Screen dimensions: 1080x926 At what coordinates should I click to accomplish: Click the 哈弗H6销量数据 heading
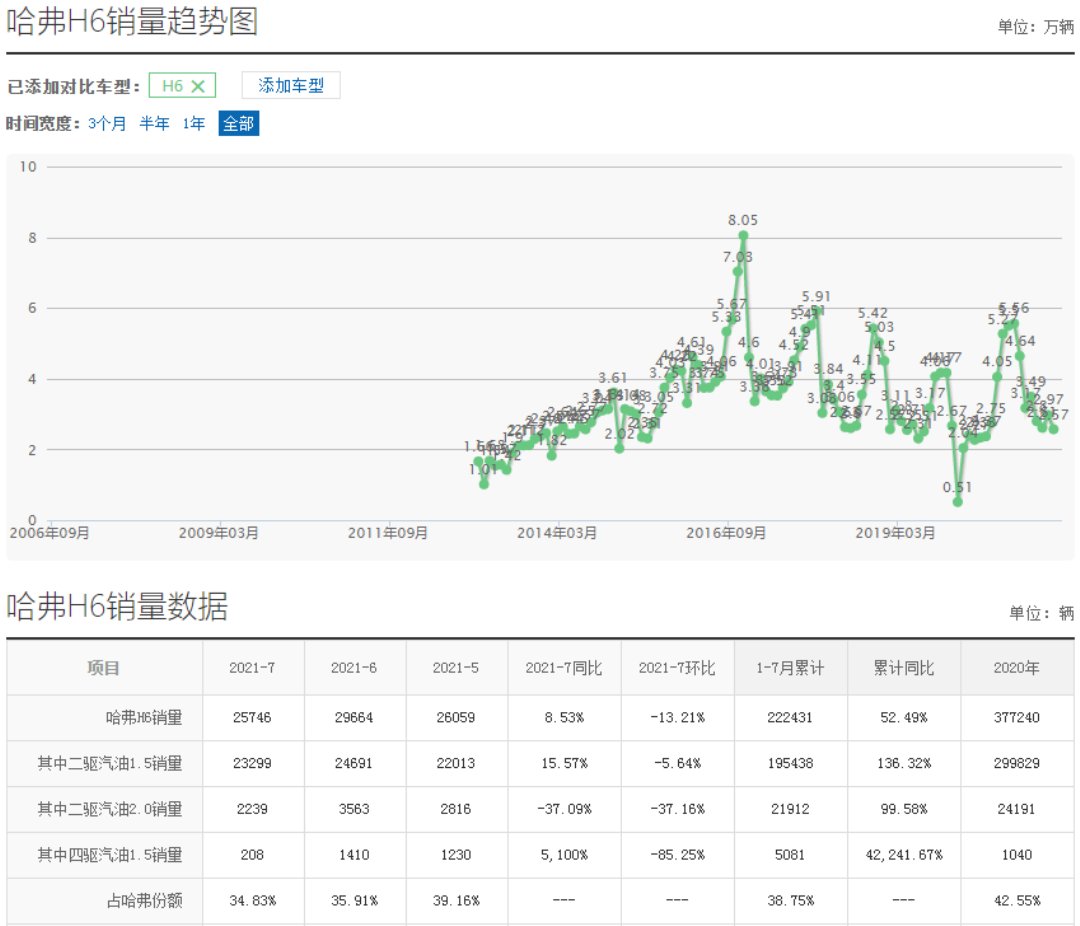[117, 606]
